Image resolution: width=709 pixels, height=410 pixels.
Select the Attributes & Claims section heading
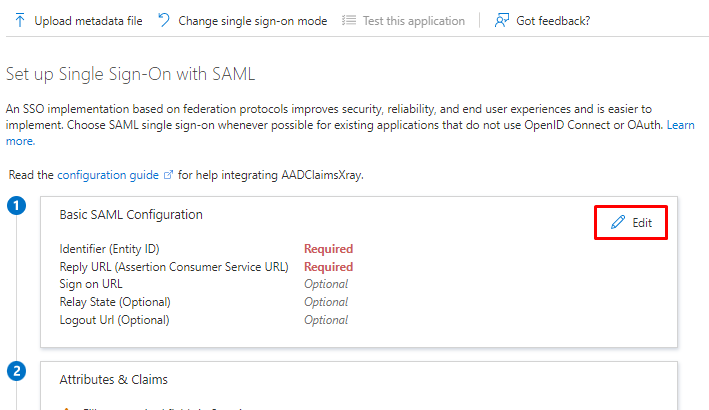(113, 380)
